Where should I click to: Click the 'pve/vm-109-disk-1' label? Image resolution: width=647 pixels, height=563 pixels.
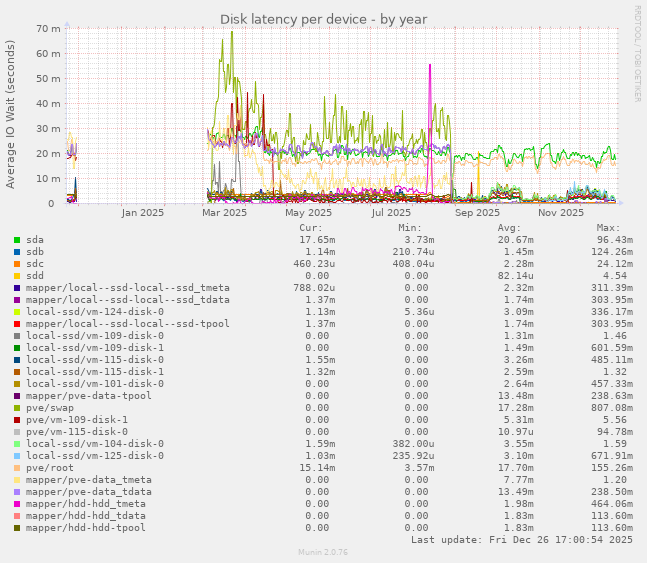pyautogui.click(x=77, y=420)
